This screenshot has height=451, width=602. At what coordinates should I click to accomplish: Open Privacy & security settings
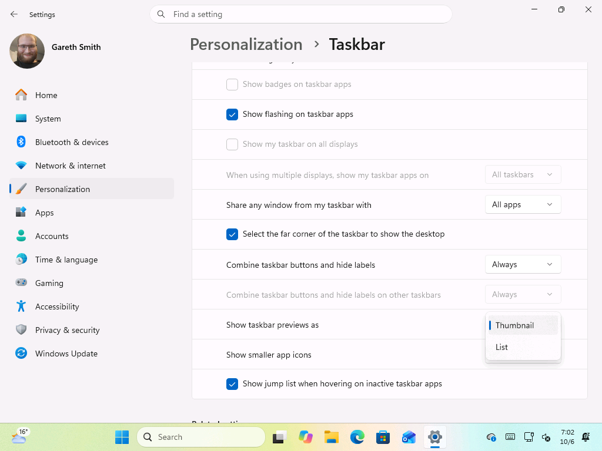pos(92,330)
